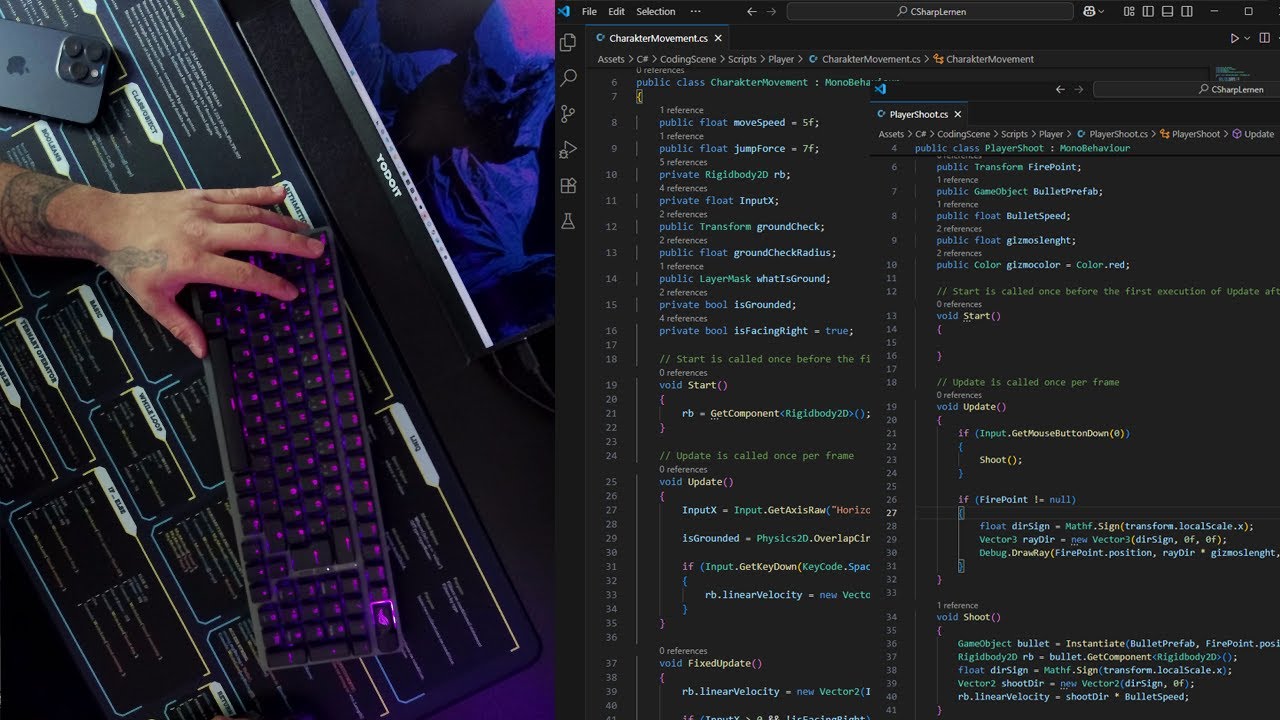Open the run options dropdown chevron
Image resolution: width=1280 pixels, height=720 pixels.
[x=1248, y=38]
